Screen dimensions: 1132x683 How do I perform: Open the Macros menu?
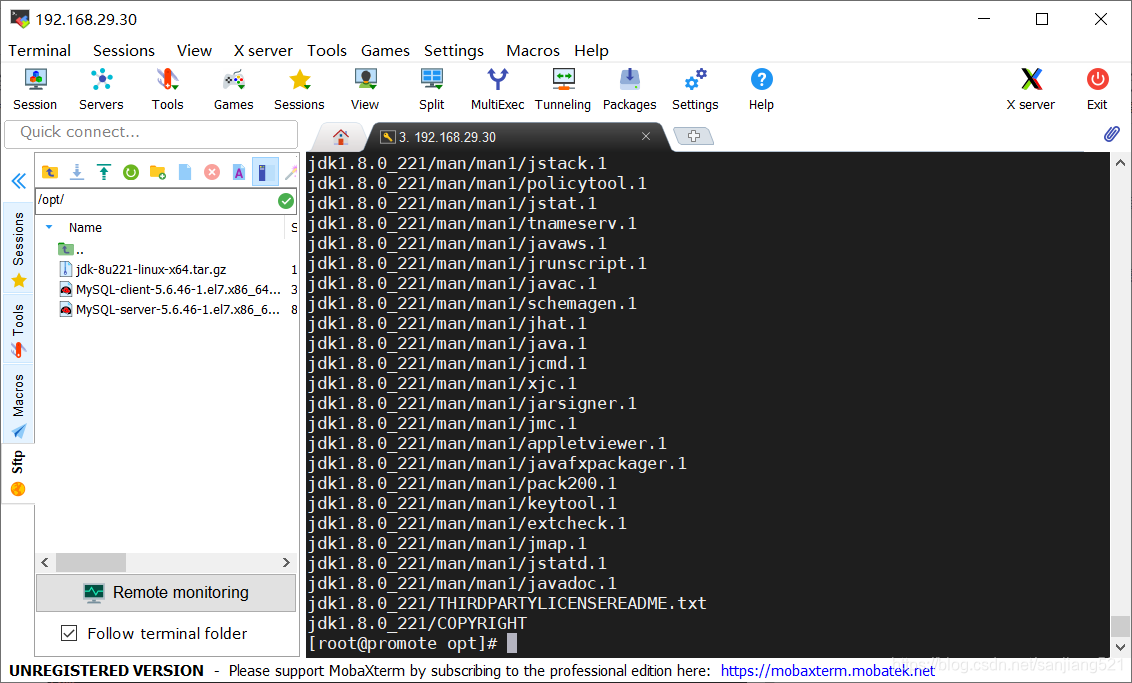[x=533, y=51]
